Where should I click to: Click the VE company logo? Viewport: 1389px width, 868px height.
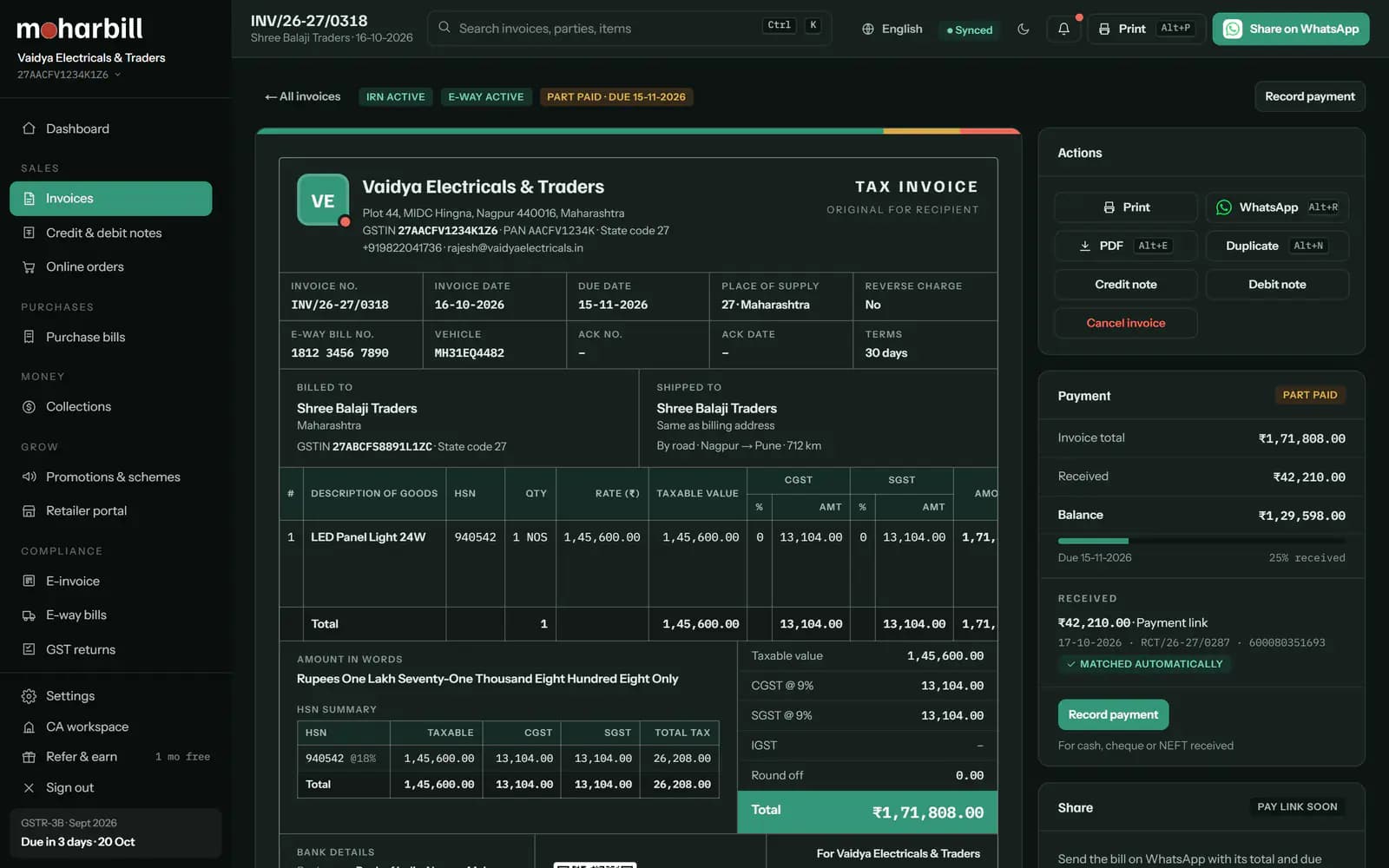[323, 201]
